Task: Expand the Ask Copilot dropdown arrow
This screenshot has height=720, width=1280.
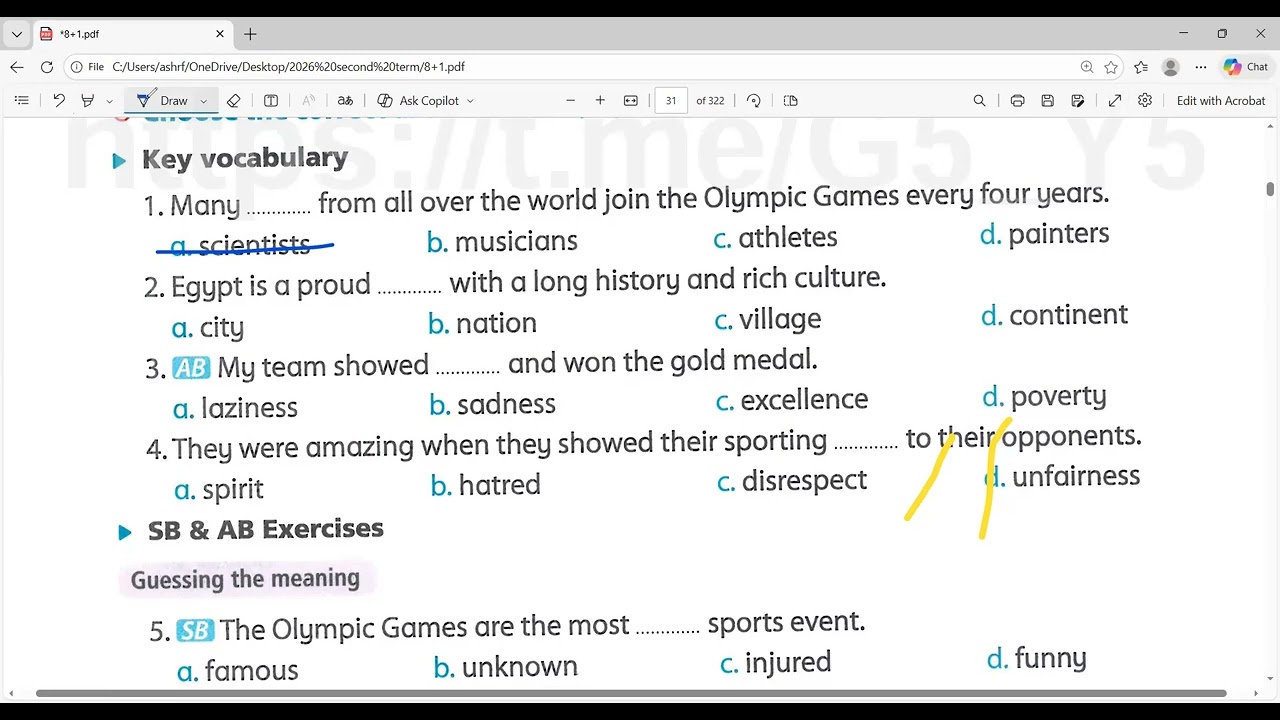Action: 470,101
